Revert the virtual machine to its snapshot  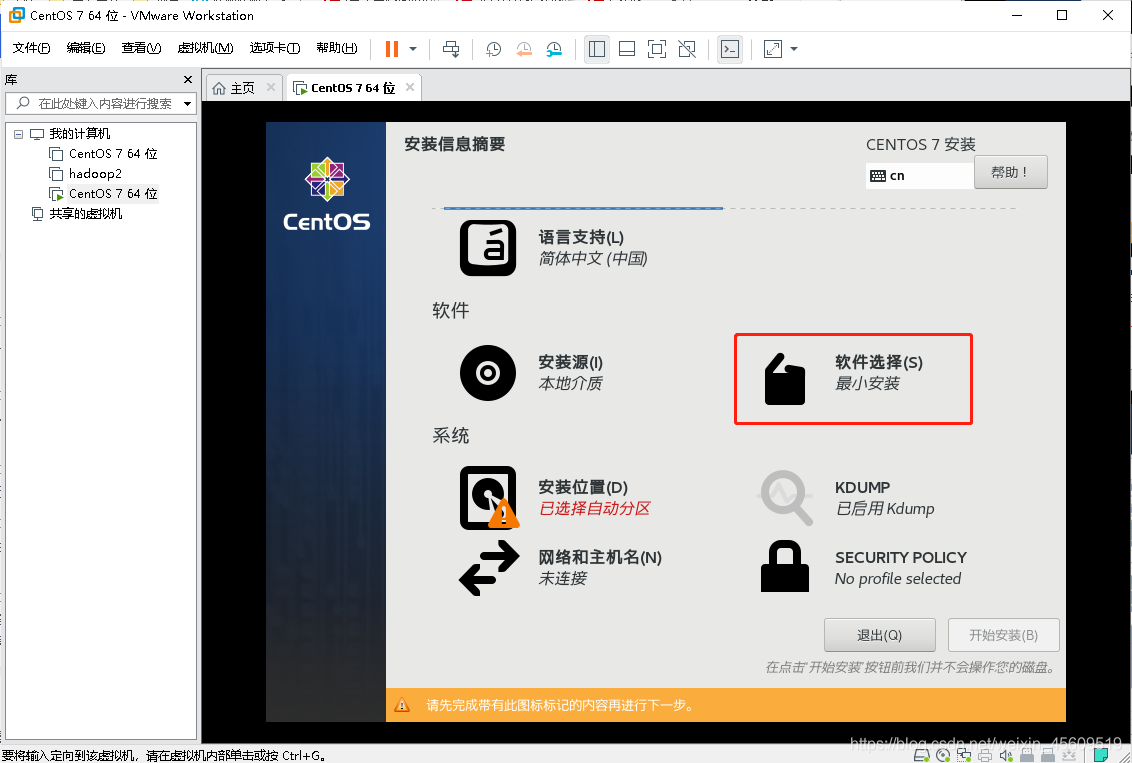[x=523, y=48]
